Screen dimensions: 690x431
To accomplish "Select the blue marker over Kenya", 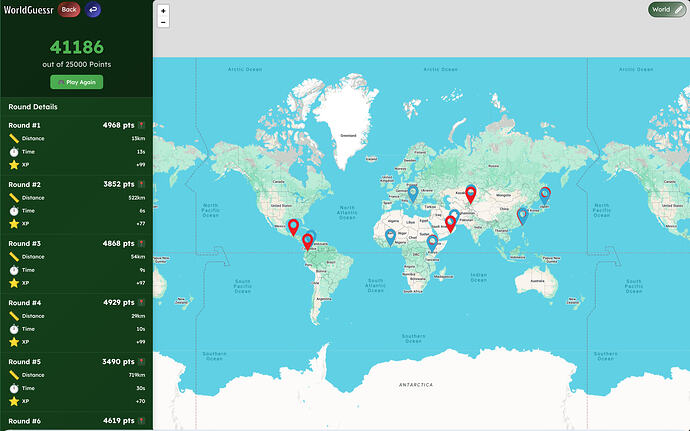I will coord(433,243).
